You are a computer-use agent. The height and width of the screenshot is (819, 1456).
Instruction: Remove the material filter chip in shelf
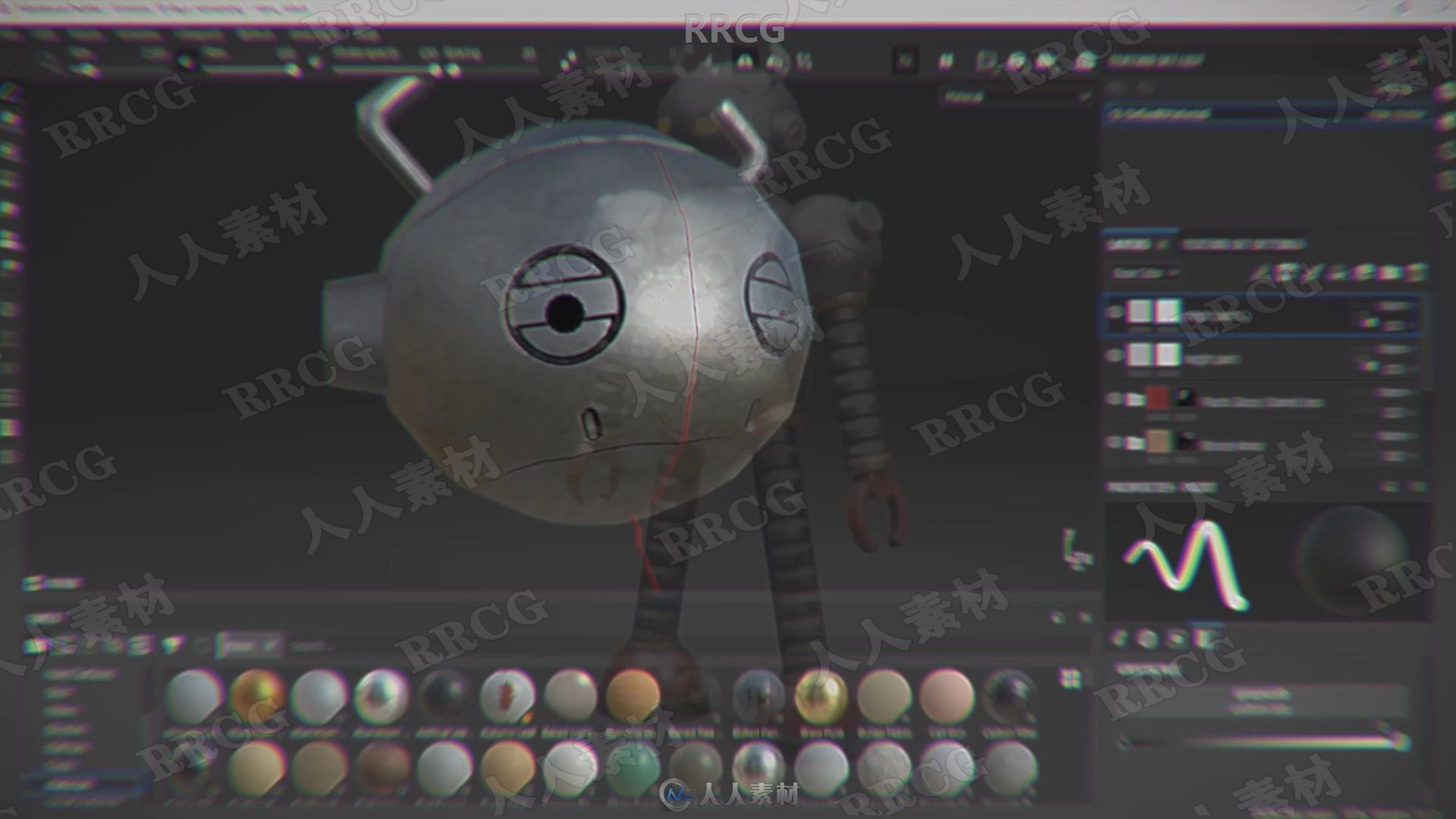[271, 647]
